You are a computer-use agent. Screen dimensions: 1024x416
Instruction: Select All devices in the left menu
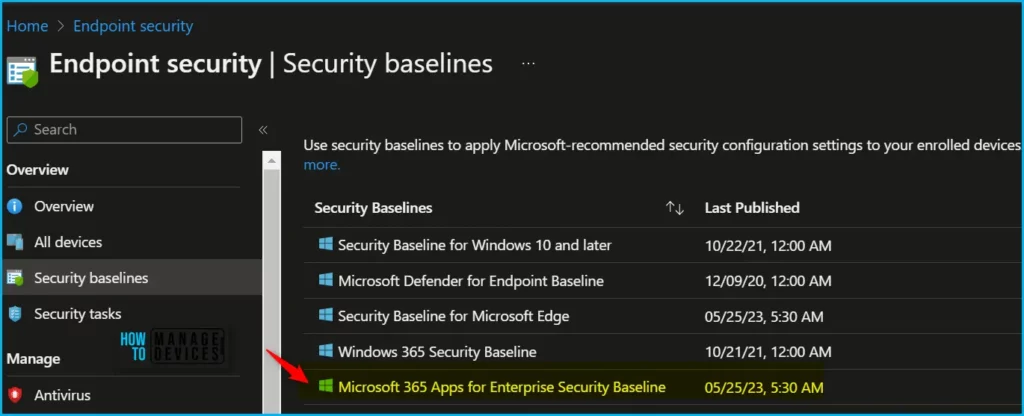point(68,242)
